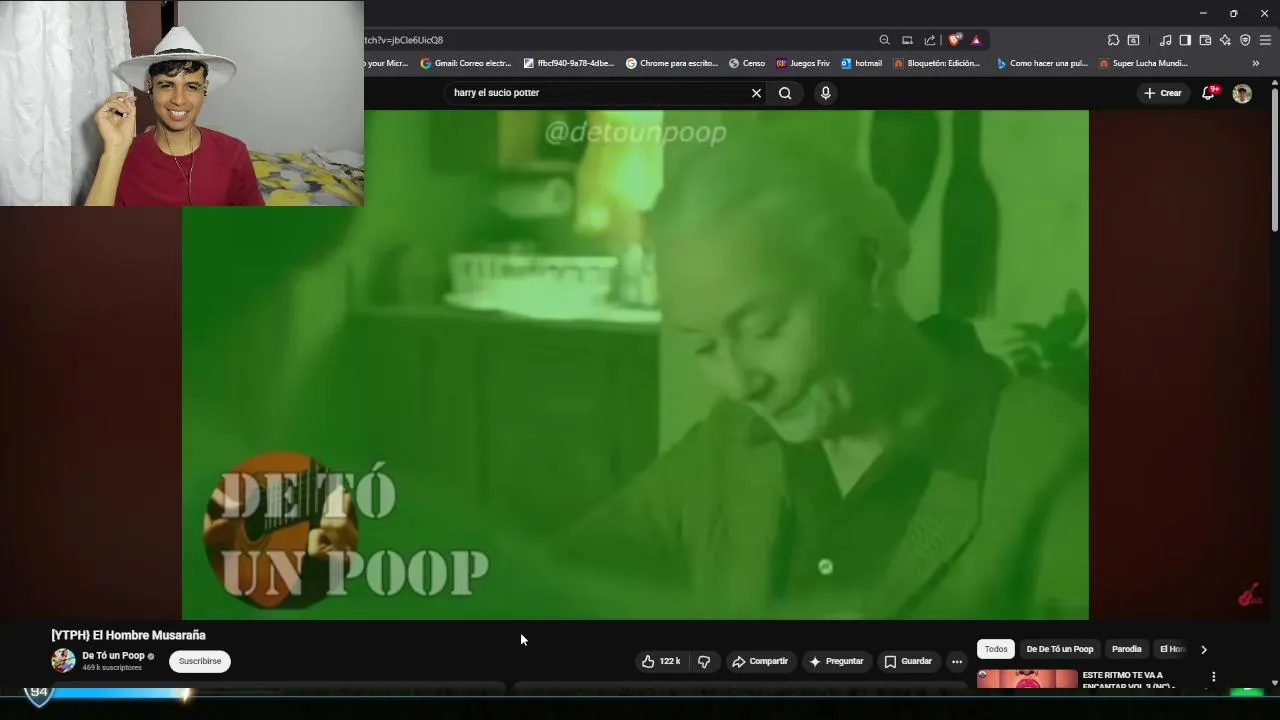Screen dimensions: 1280x720
Task: Subscribe using the Suscribirse button
Action: (200, 661)
